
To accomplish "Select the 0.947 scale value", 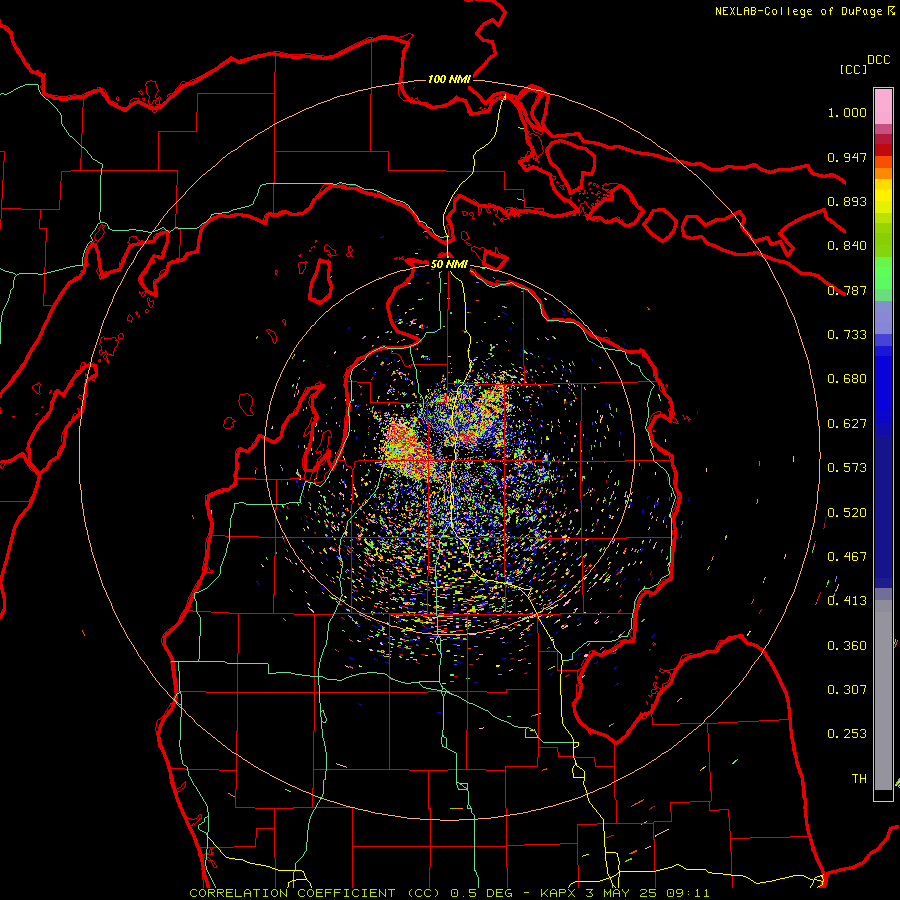I will [847, 157].
